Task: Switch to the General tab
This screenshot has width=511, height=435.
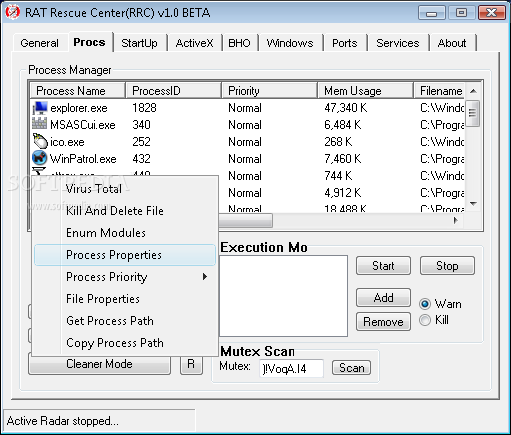Action: point(39,43)
